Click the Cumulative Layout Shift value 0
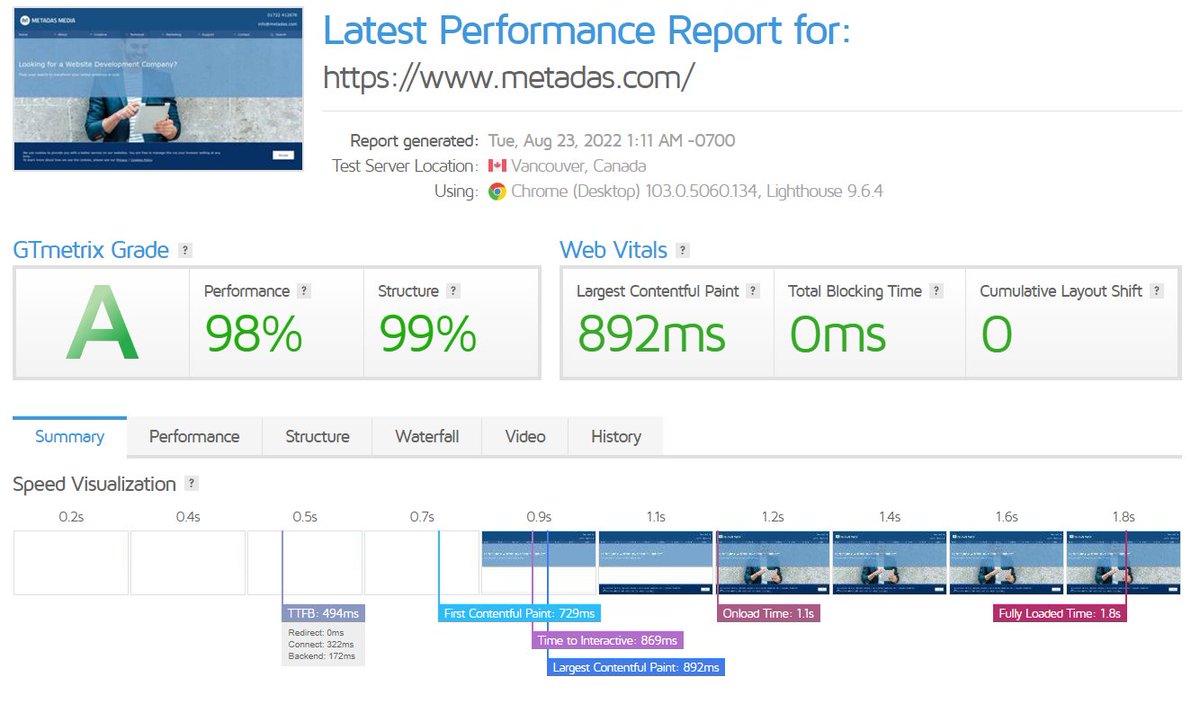The width and height of the screenshot is (1200, 704). pyautogui.click(x=996, y=334)
